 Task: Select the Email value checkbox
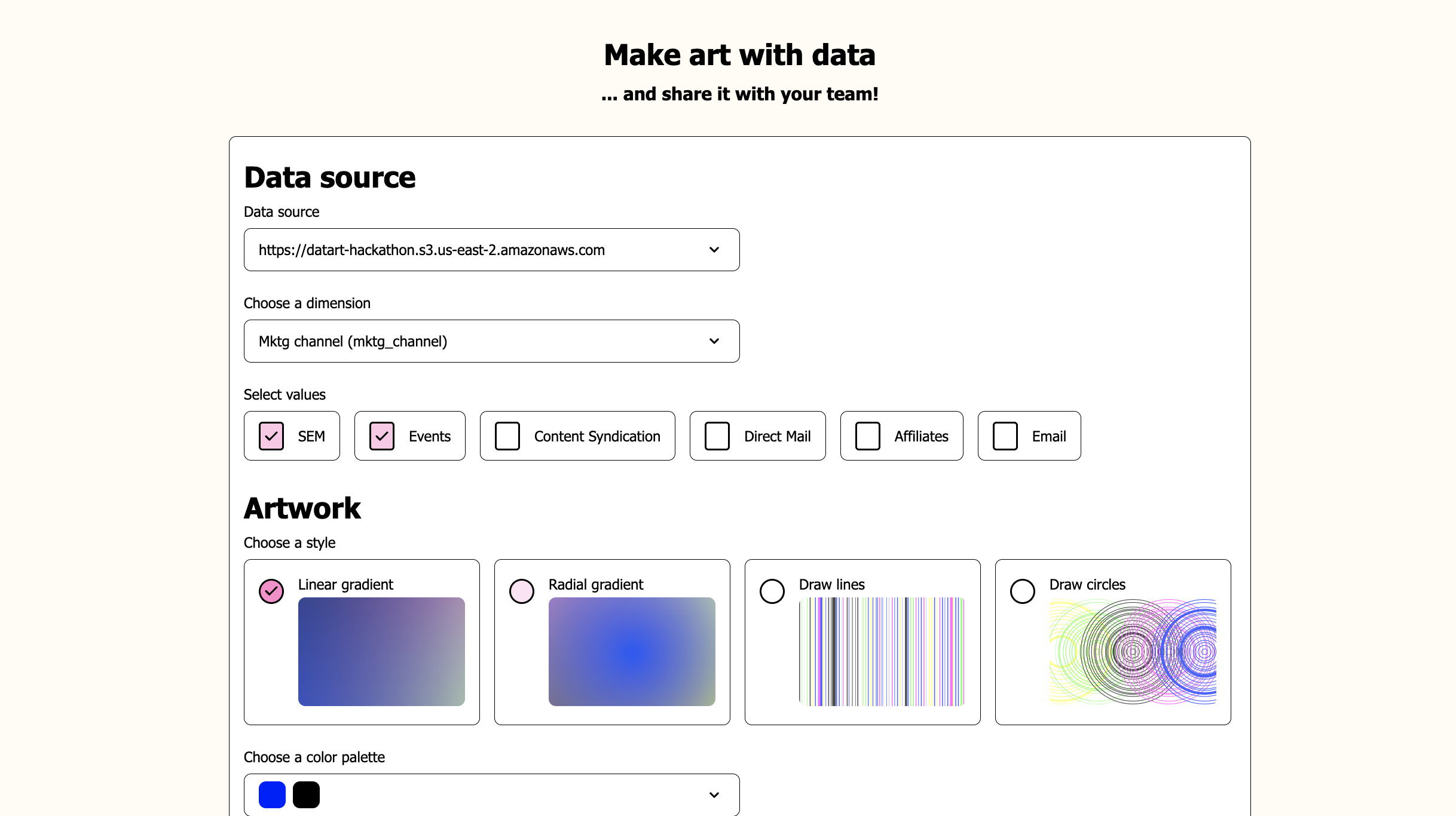tap(1005, 436)
